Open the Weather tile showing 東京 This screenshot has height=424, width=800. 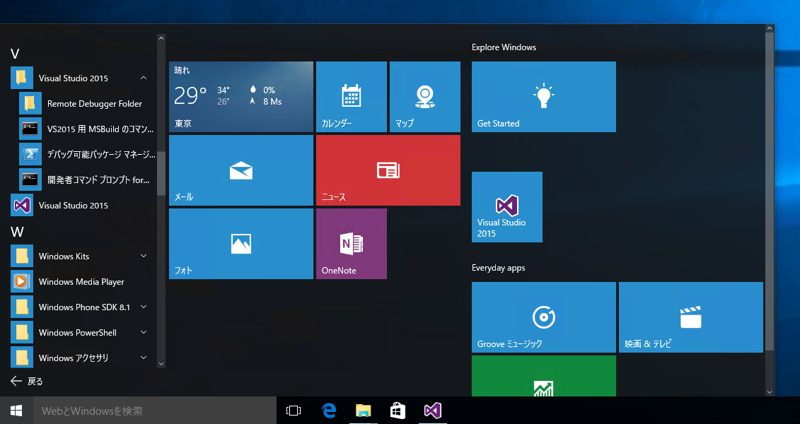click(241, 96)
